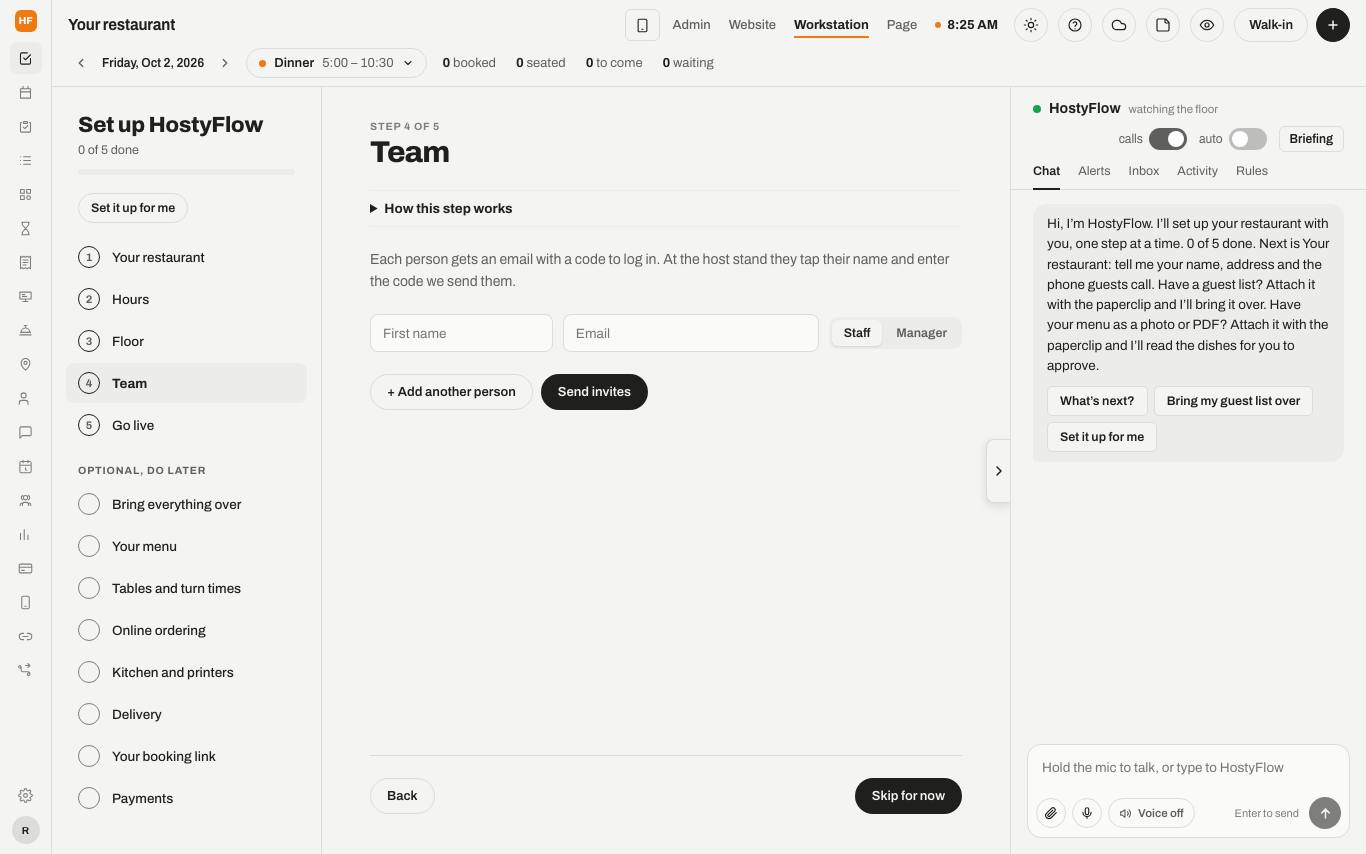Image resolution: width=1366 pixels, height=854 pixels.
Task: Click the eye visibility icon in header
Action: pos(1207,25)
